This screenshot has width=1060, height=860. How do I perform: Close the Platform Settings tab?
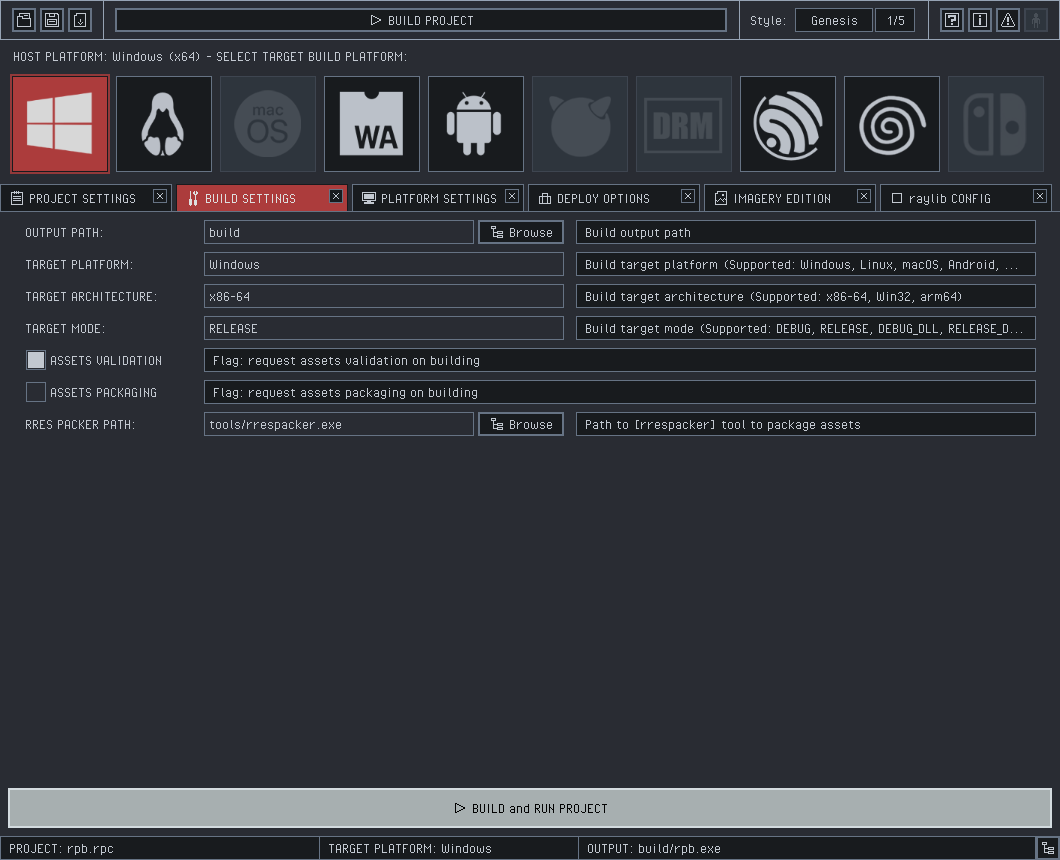coord(512,196)
